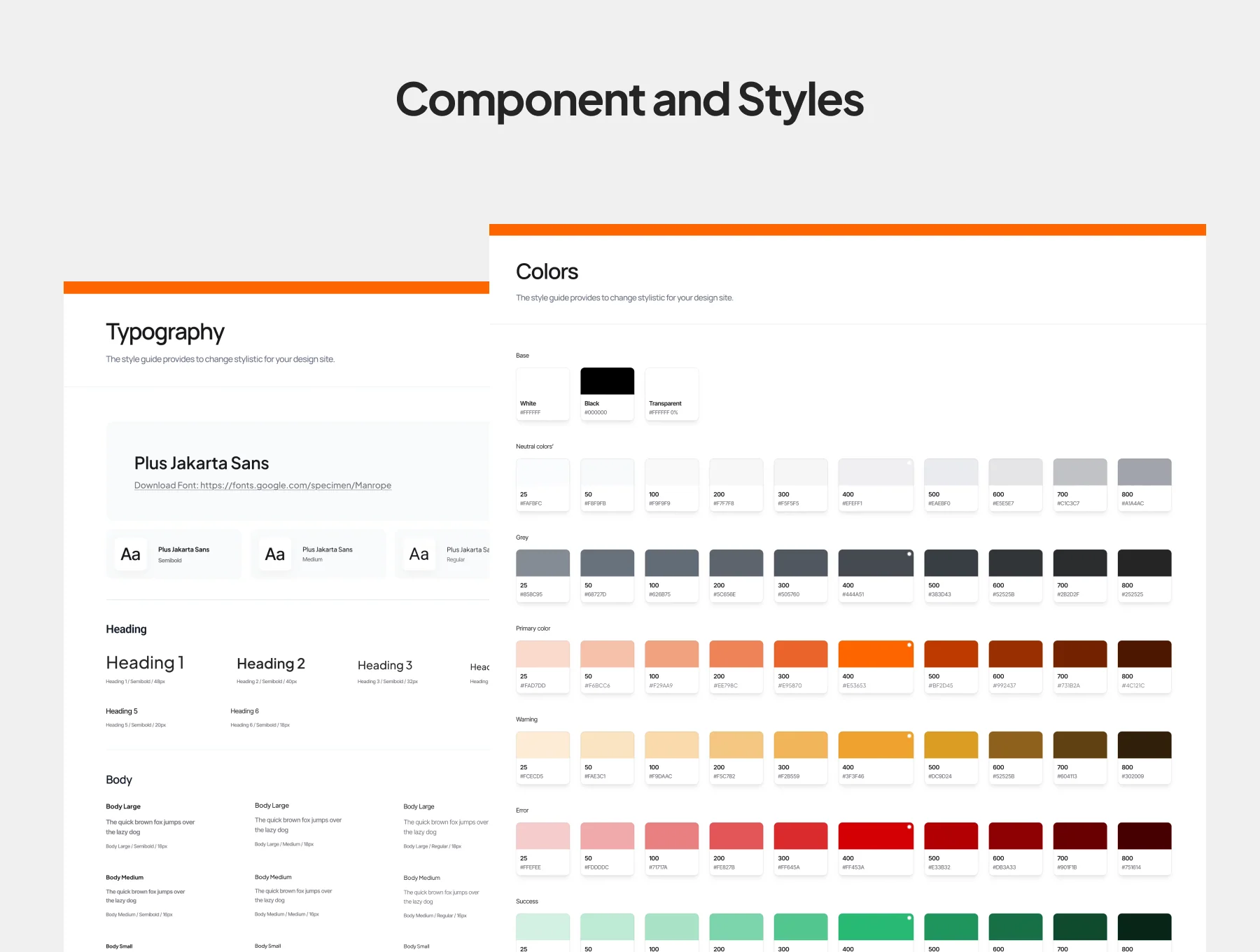Pick the Warning 300 color swatch
The height and width of the screenshot is (952, 1260).
pyautogui.click(x=800, y=758)
